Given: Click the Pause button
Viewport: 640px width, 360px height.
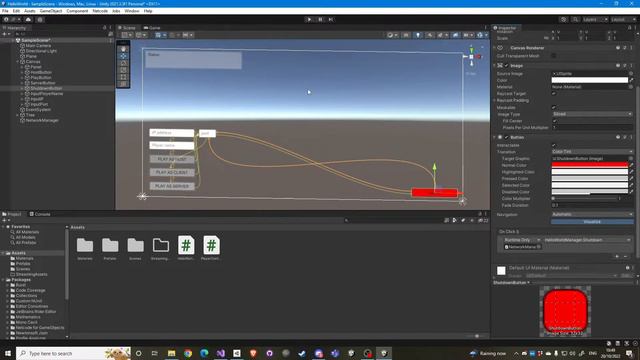Looking at the screenshot, I should tap(320, 19).
